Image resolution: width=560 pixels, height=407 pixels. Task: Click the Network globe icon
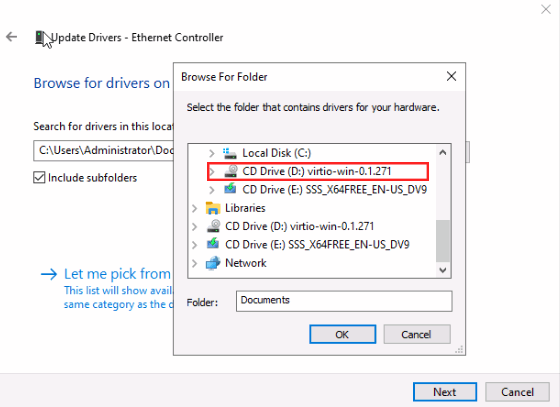coord(213,263)
